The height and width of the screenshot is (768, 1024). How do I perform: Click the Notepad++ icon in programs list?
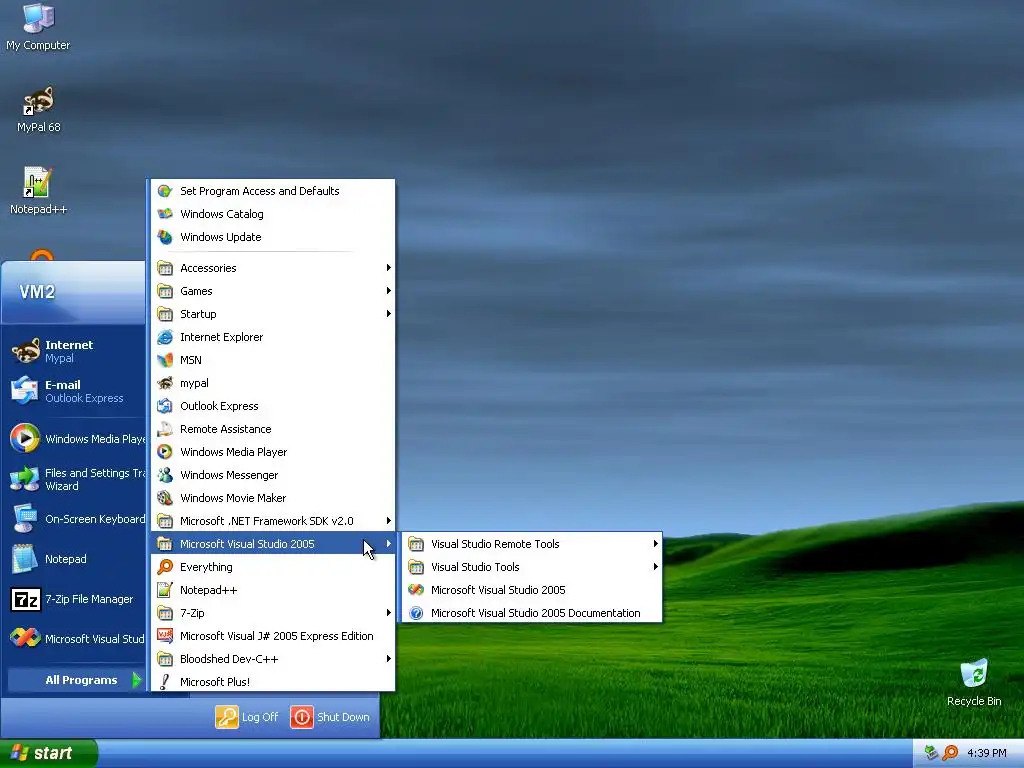165,590
